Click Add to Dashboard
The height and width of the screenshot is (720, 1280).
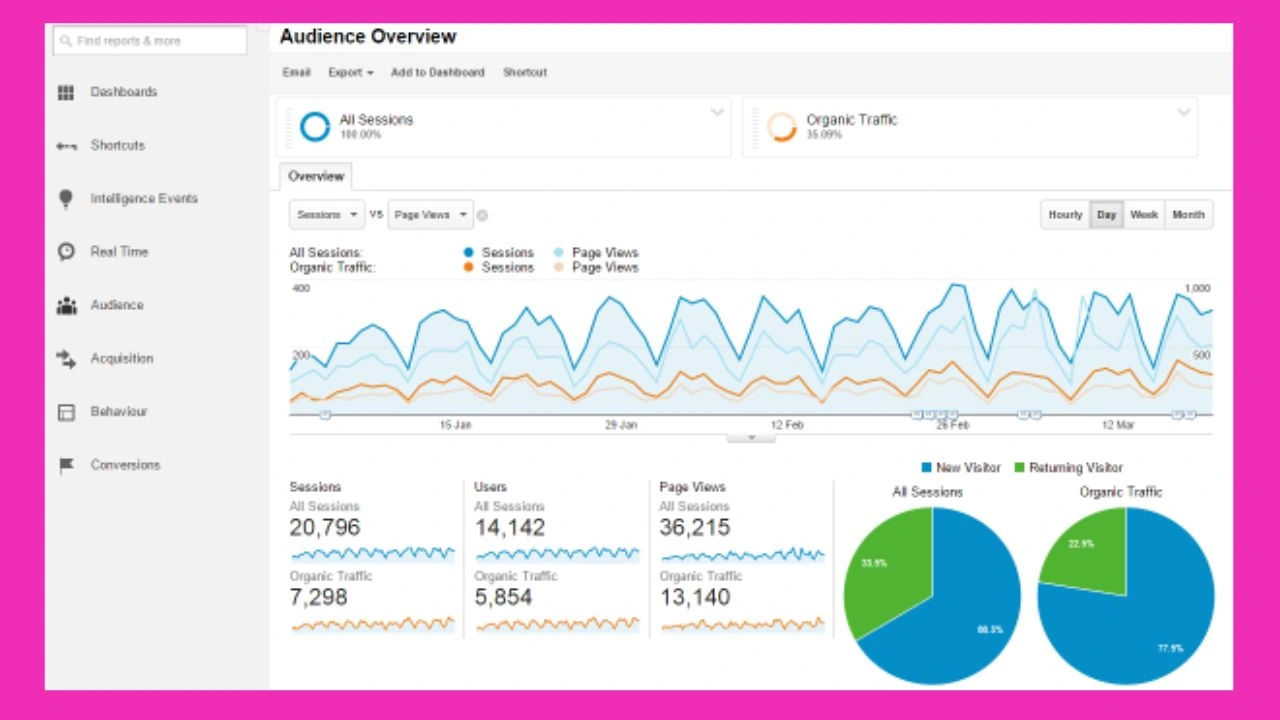(x=437, y=72)
